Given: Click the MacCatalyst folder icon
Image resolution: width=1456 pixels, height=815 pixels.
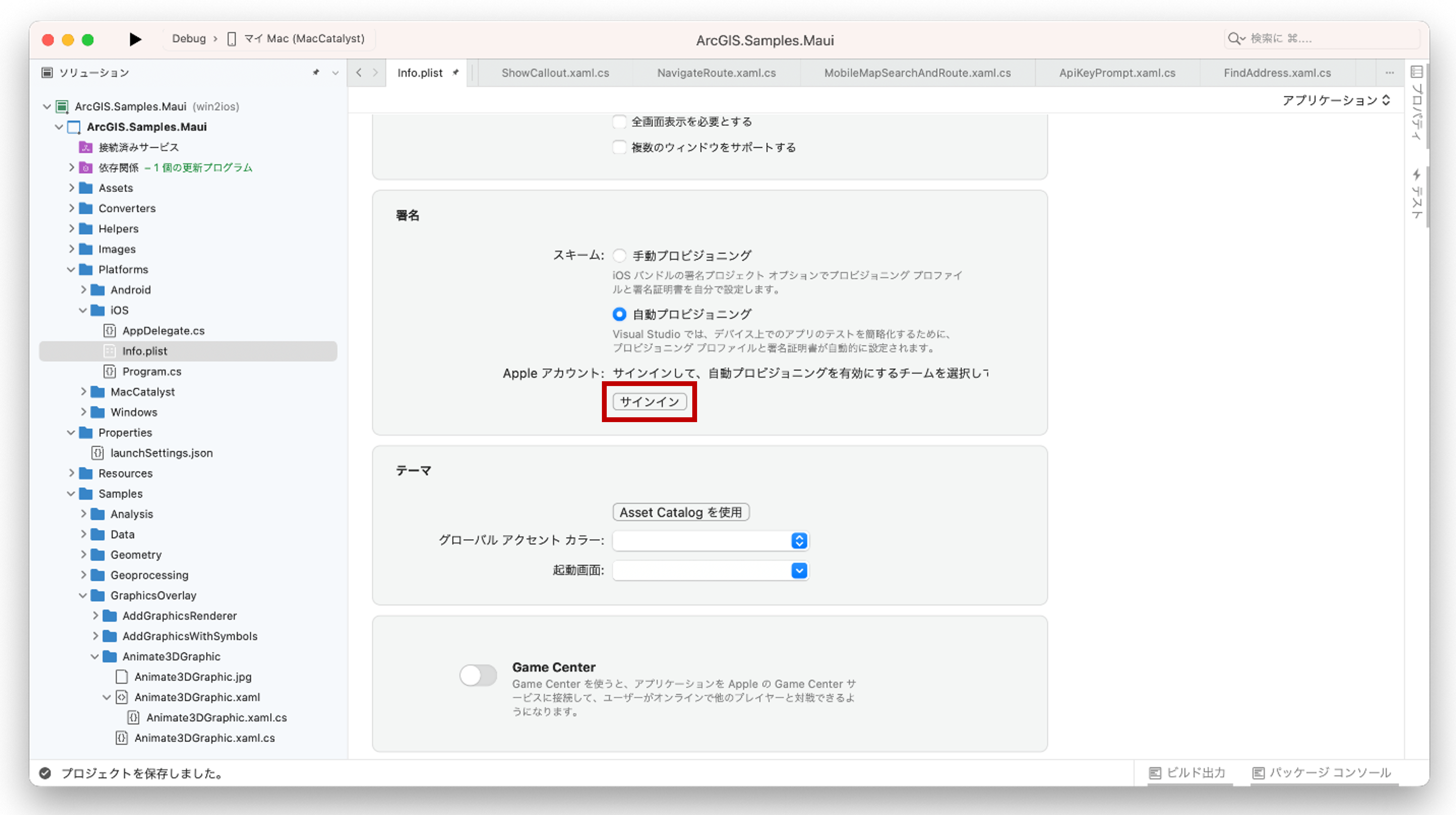Looking at the screenshot, I should [x=98, y=392].
